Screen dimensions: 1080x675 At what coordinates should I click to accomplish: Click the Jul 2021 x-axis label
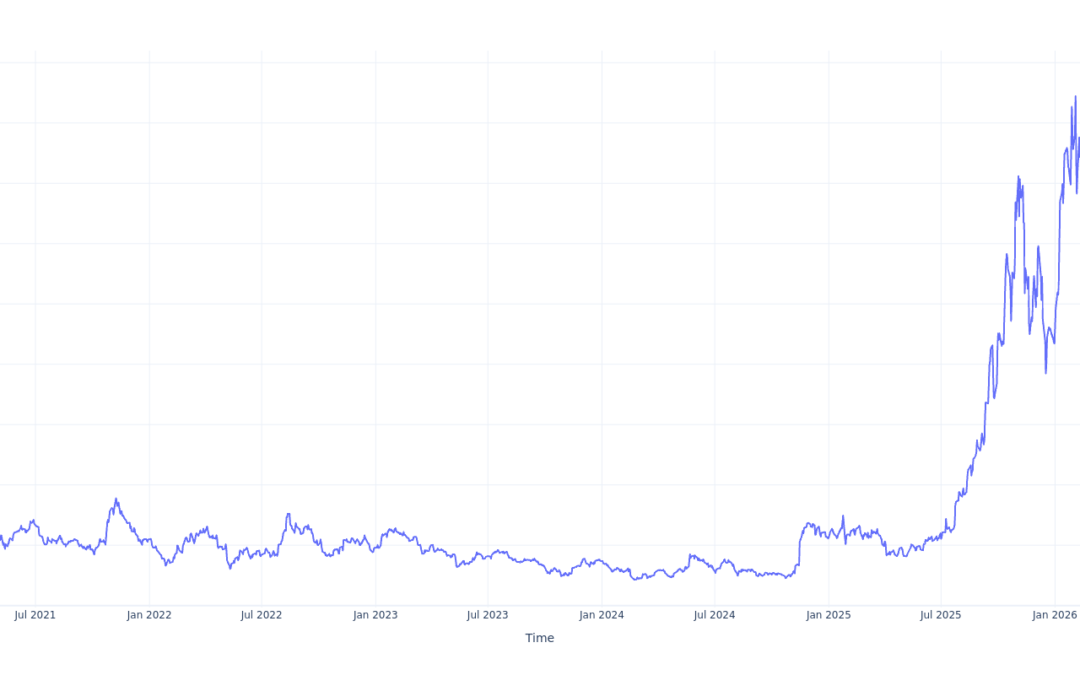pyautogui.click(x=35, y=615)
